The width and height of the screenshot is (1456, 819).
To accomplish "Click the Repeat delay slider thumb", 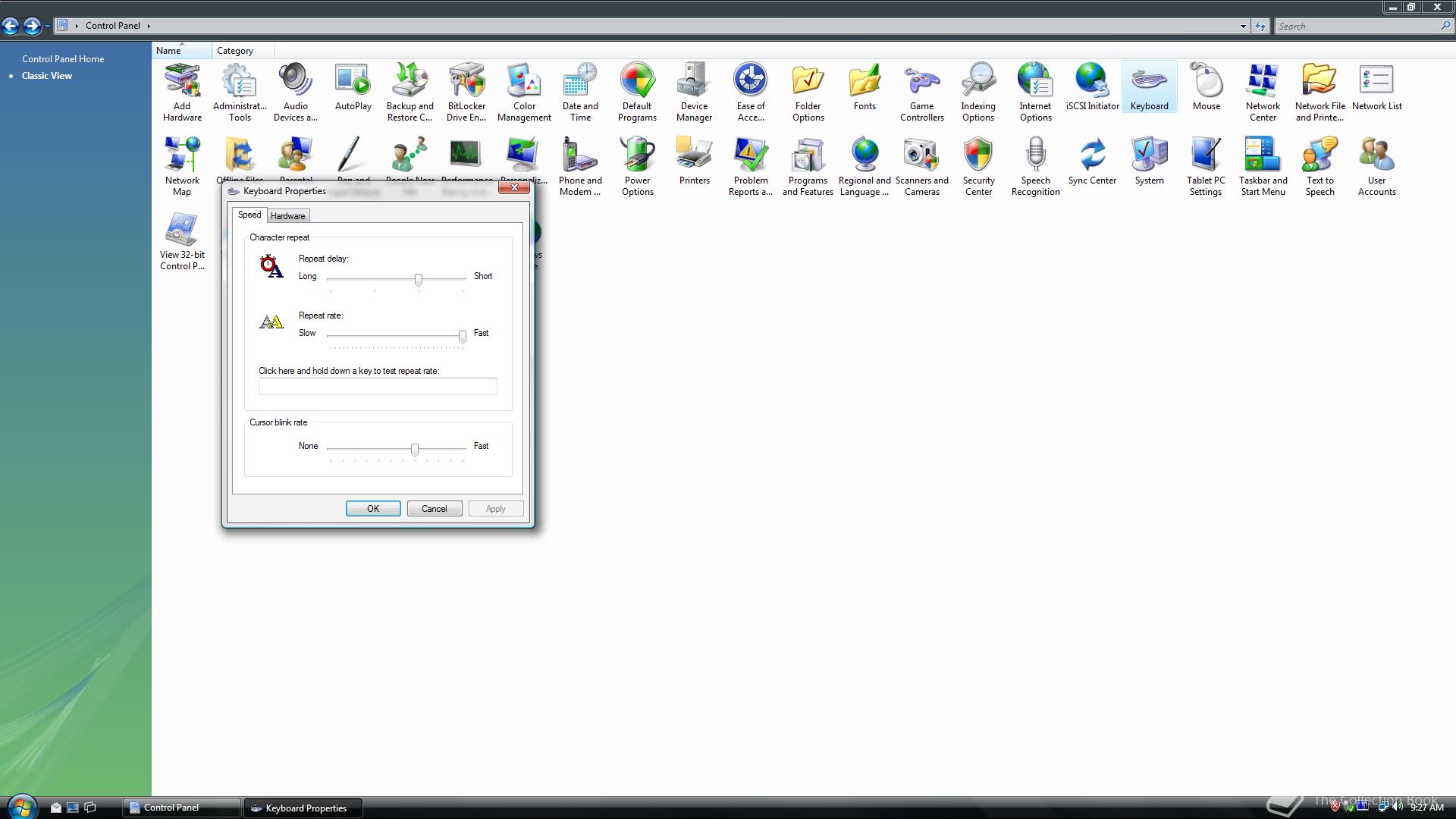I will tap(419, 280).
